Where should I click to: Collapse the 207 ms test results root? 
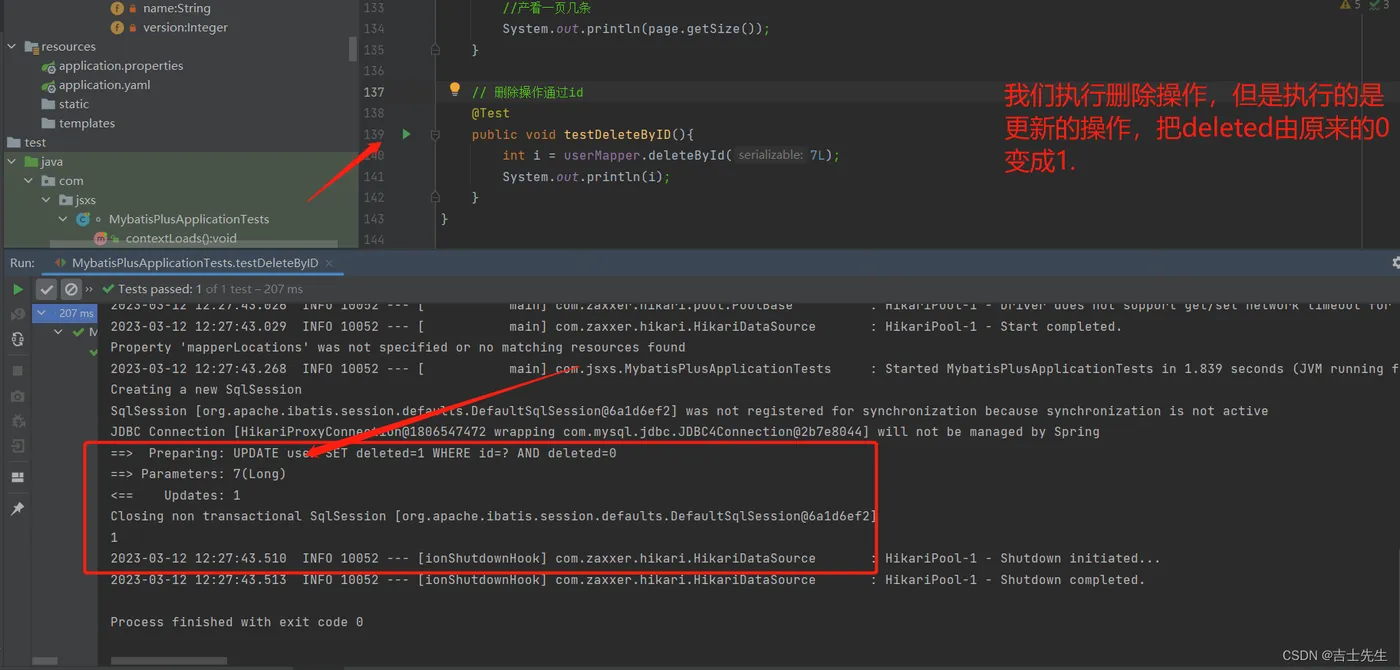pos(43,313)
